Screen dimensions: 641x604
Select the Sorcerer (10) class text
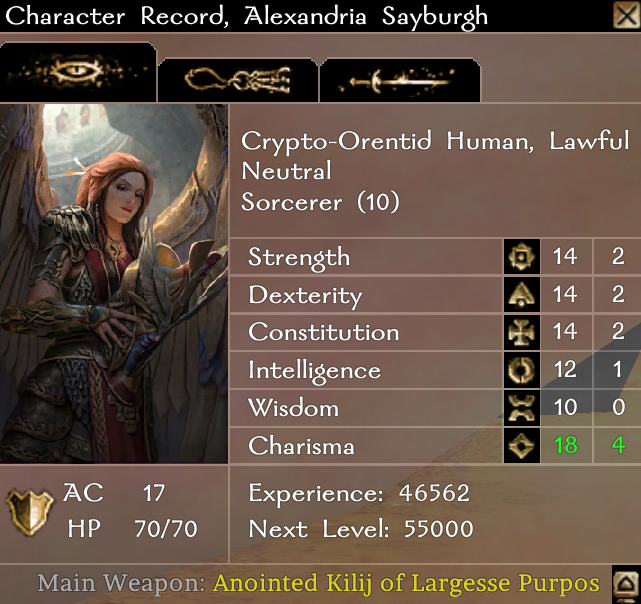click(x=320, y=202)
